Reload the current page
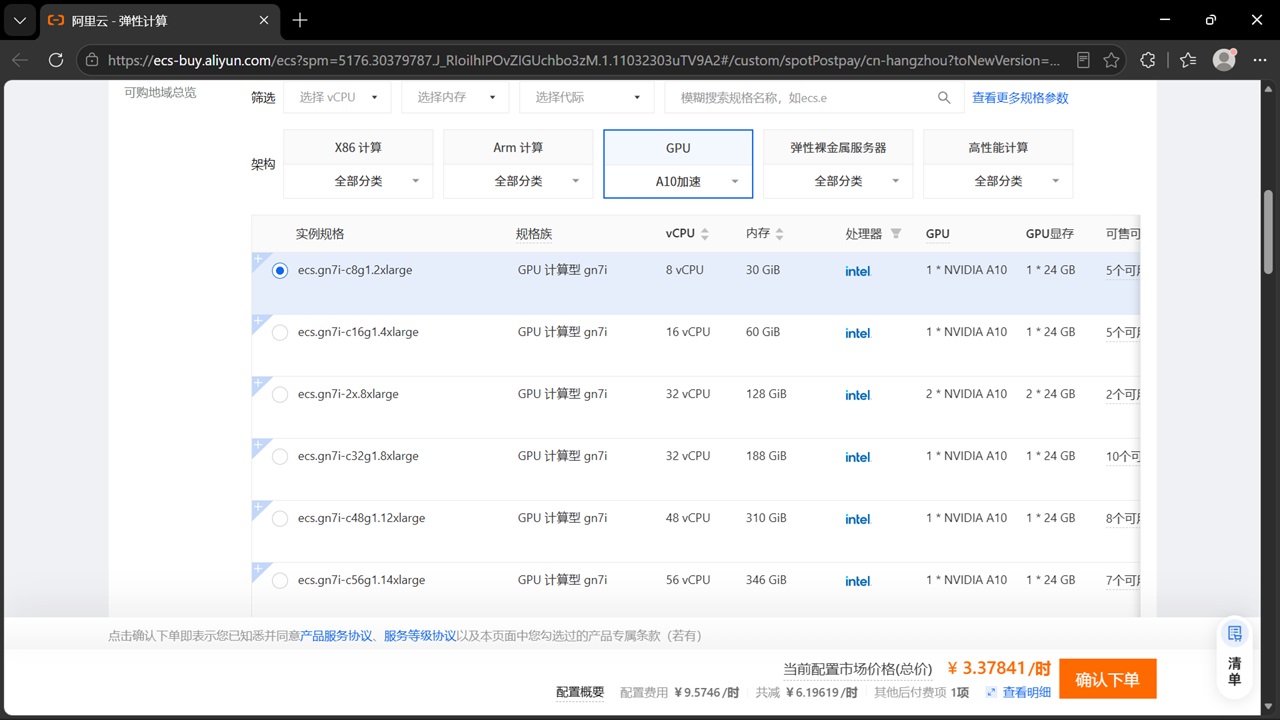Screen dimensions: 1280x720 coord(56,60)
